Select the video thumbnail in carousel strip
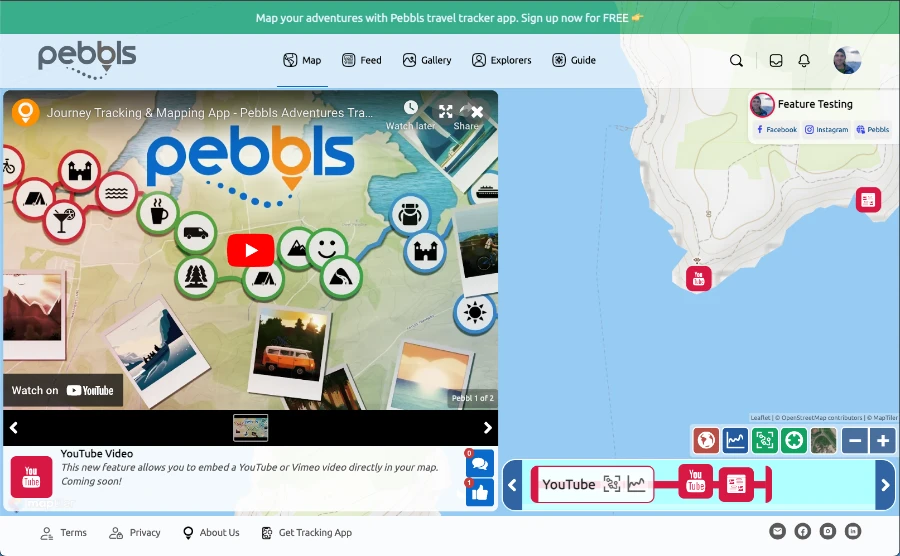The width and height of the screenshot is (900, 556). point(250,427)
